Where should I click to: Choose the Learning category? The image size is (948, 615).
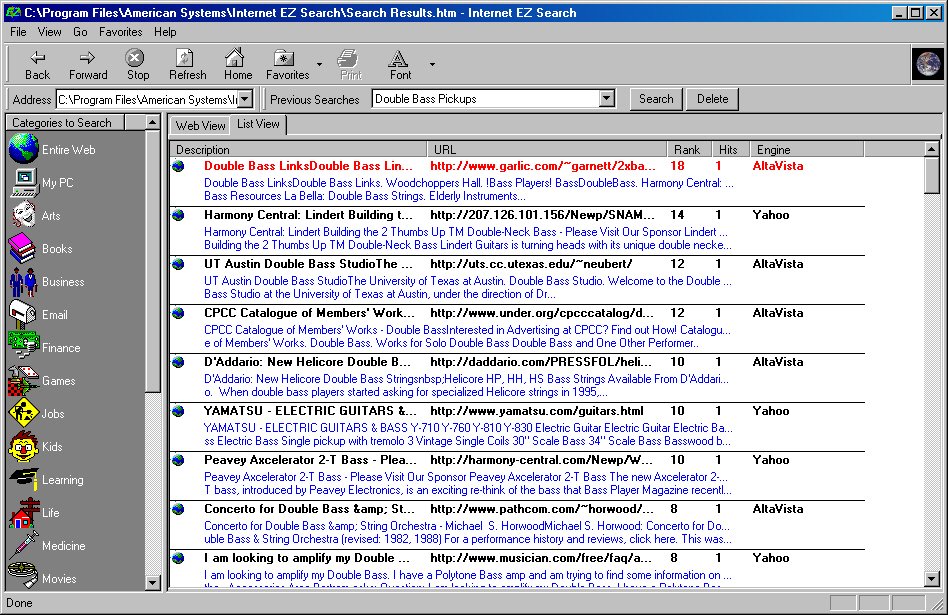click(x=46, y=480)
